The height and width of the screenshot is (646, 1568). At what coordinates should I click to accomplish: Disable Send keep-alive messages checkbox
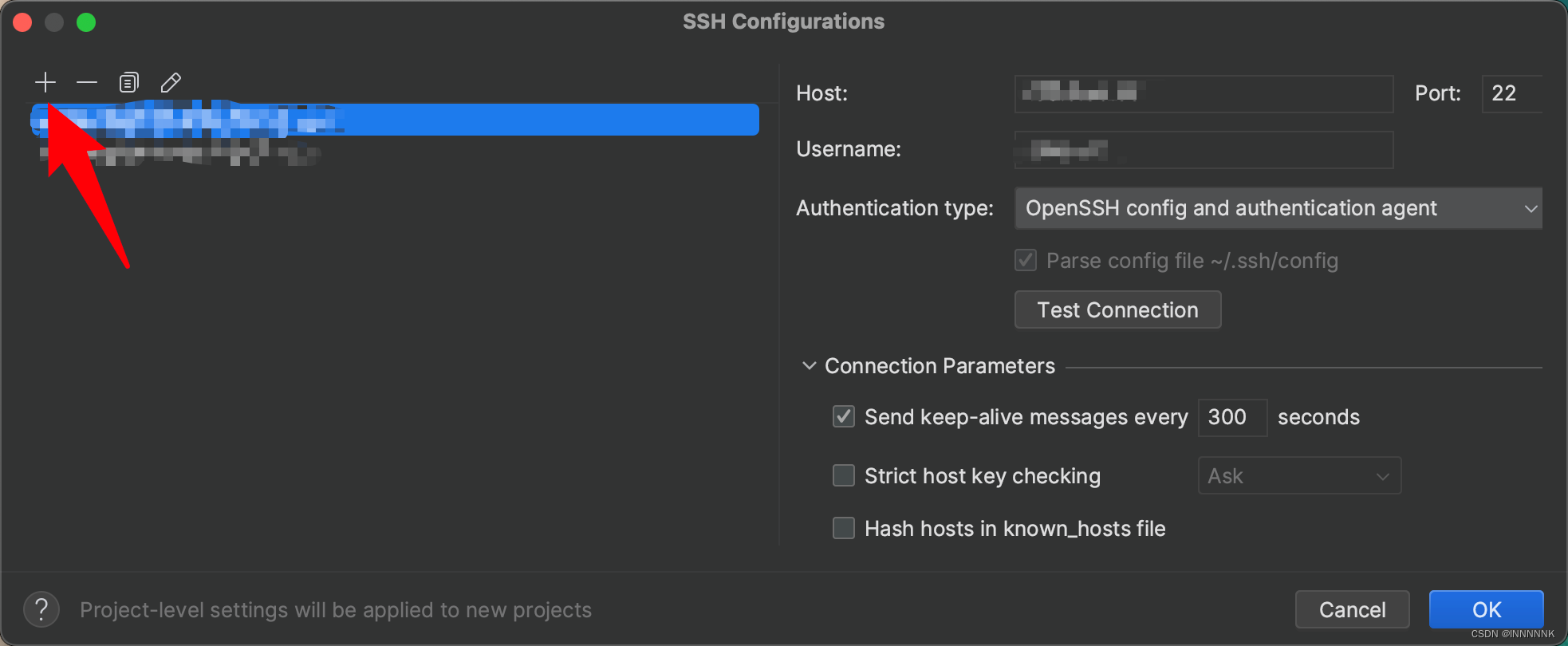pyautogui.click(x=843, y=416)
